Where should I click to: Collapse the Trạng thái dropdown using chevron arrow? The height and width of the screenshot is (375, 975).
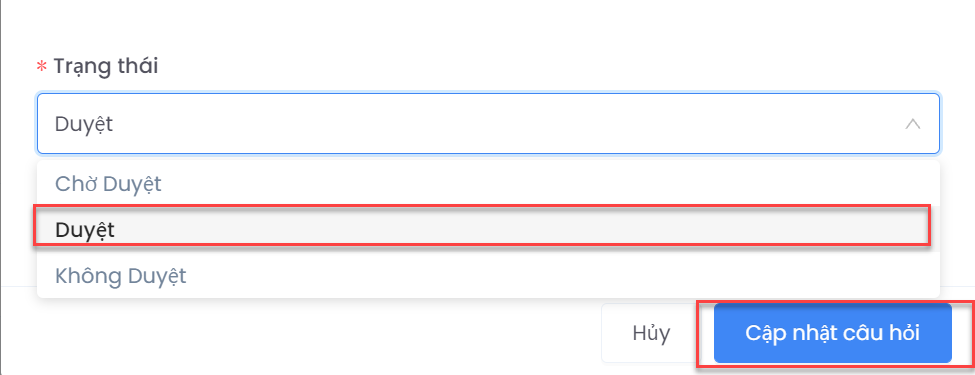click(912, 124)
